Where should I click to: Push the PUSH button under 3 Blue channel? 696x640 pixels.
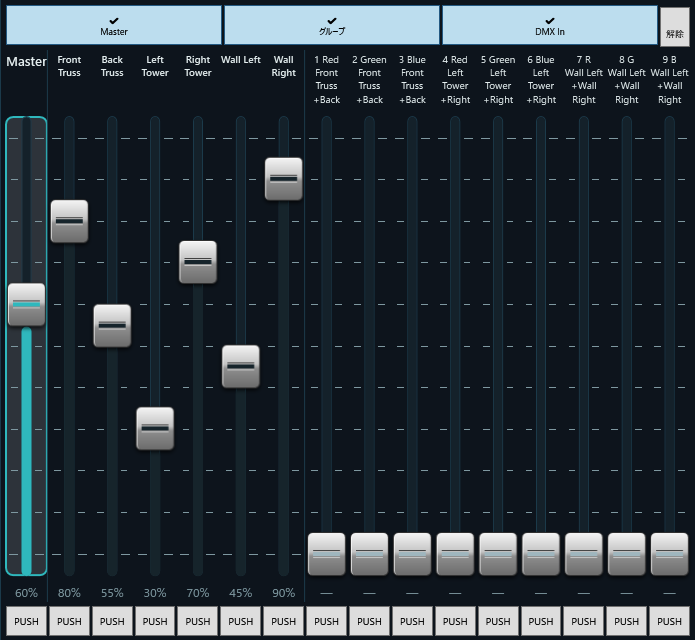click(412, 621)
